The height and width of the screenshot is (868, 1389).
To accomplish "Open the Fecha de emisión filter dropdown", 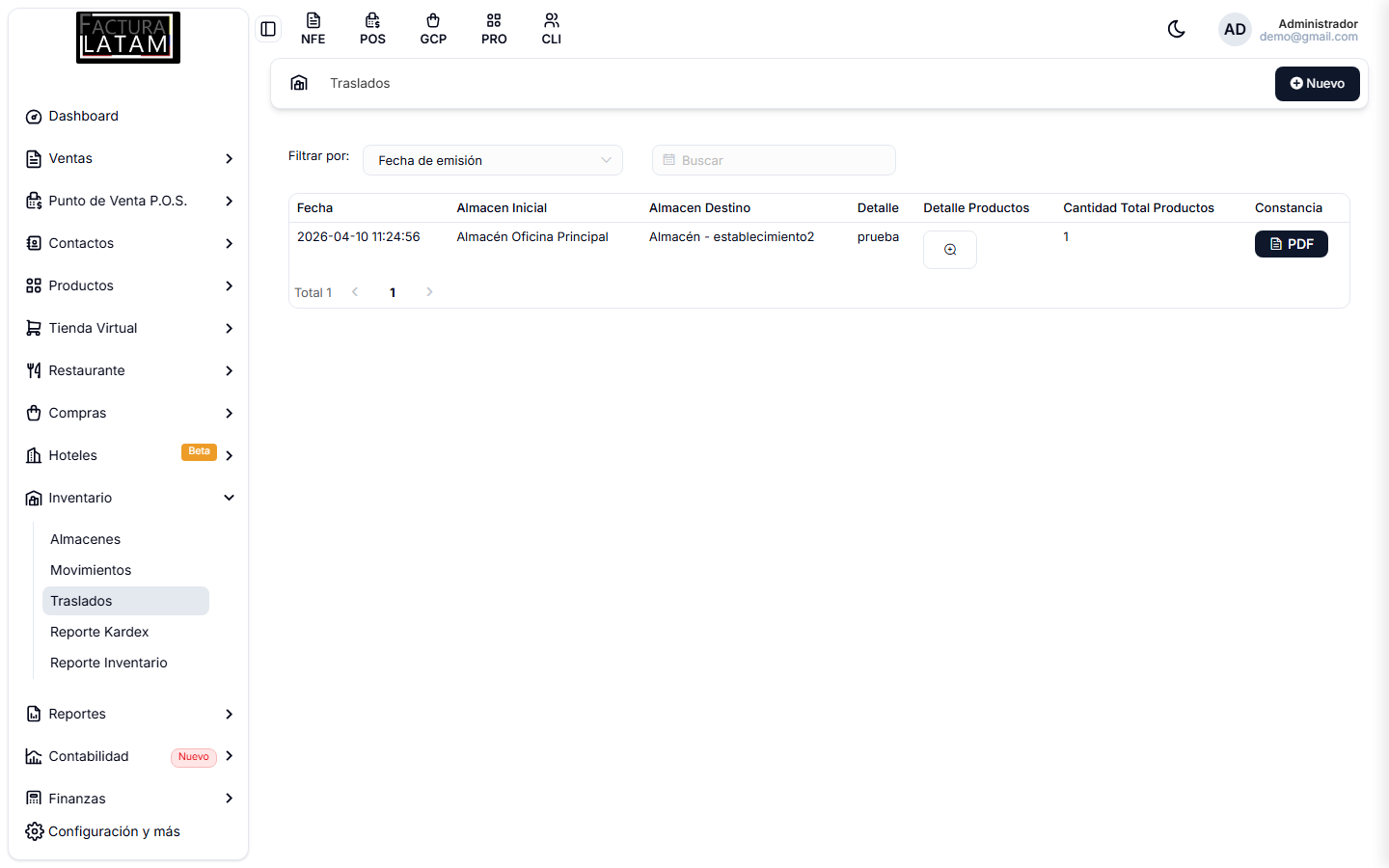I will tap(493, 160).
